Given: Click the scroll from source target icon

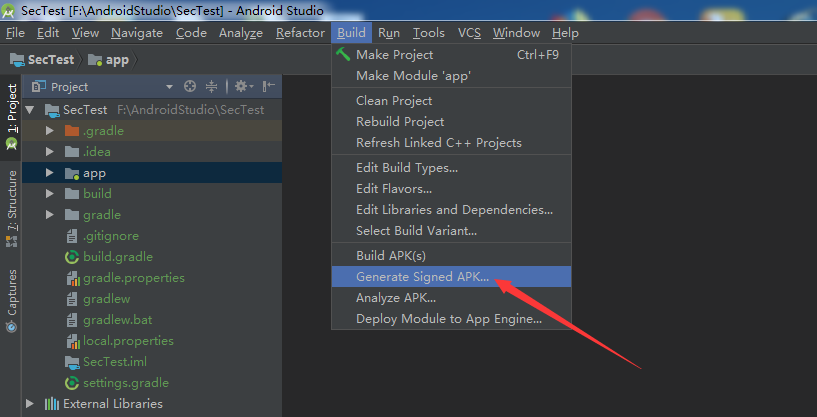Looking at the screenshot, I should 190,87.
